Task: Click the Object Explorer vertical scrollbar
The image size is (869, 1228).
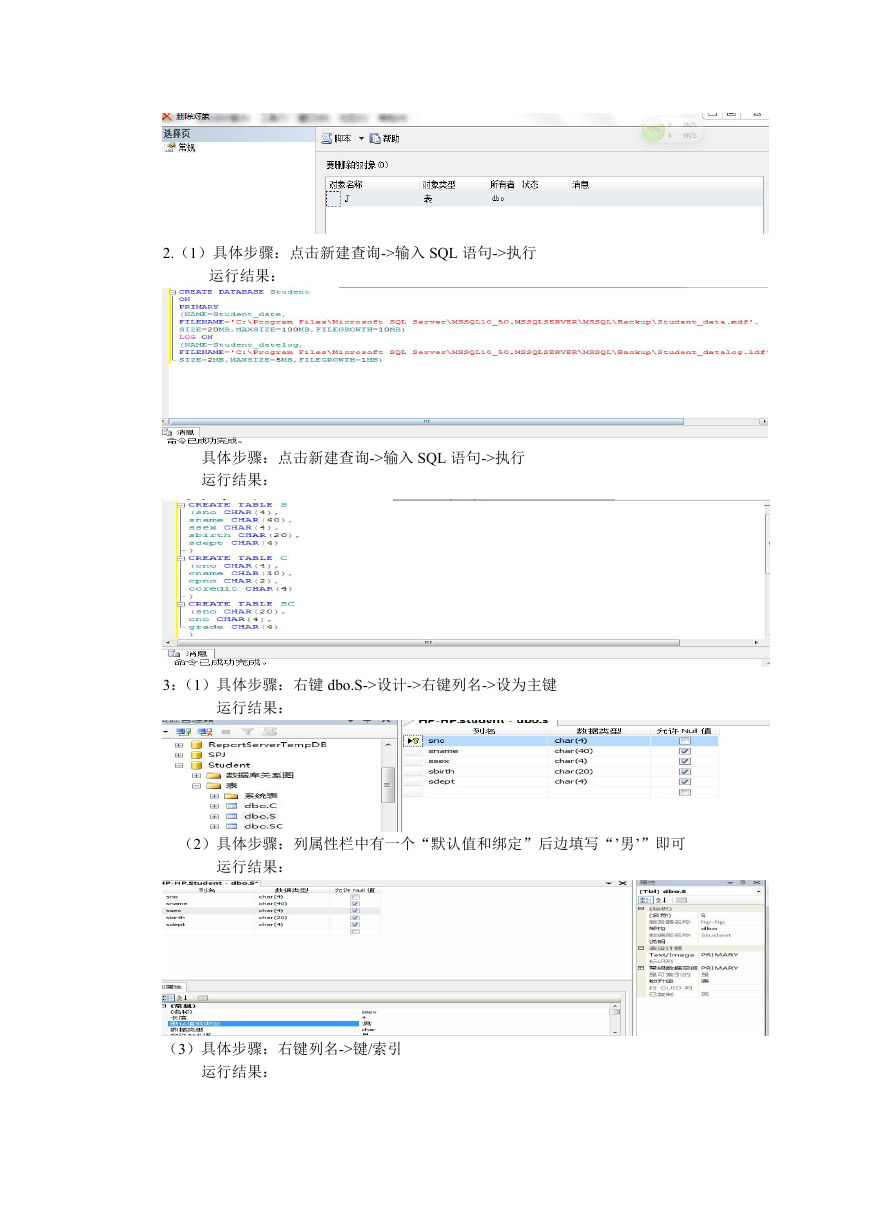Action: click(388, 785)
